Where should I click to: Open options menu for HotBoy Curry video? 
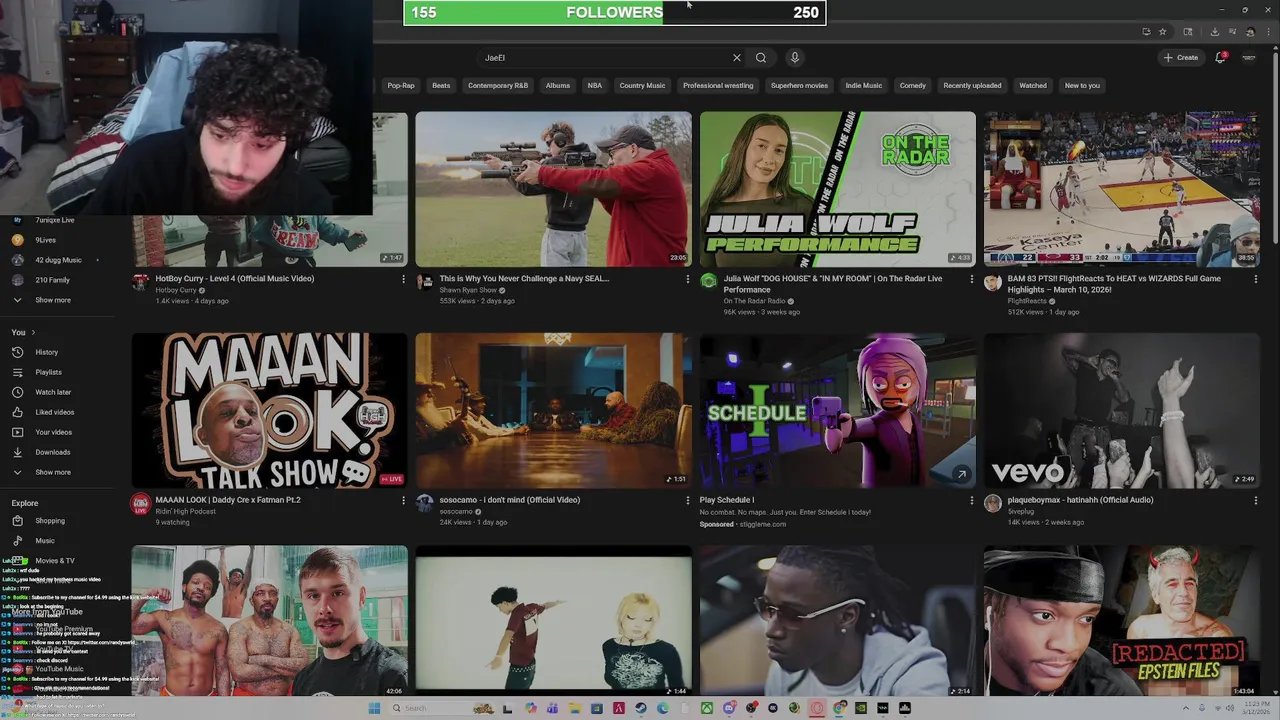coord(403,280)
